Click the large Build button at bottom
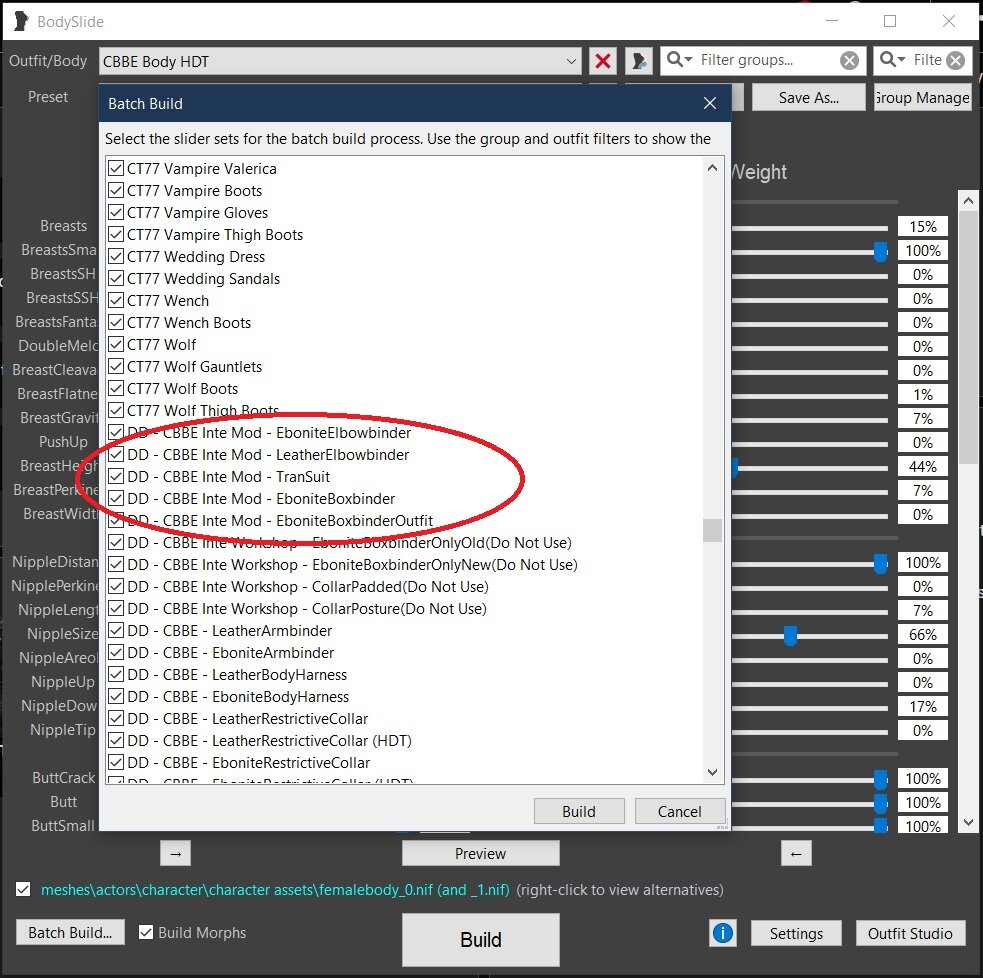 point(480,939)
